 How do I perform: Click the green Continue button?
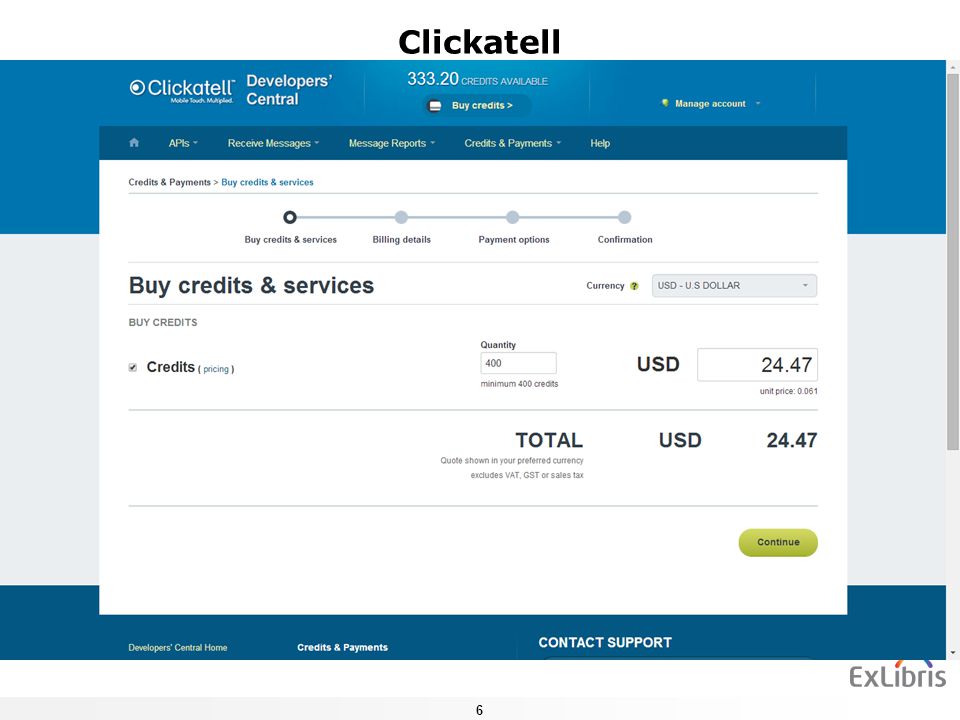point(778,542)
